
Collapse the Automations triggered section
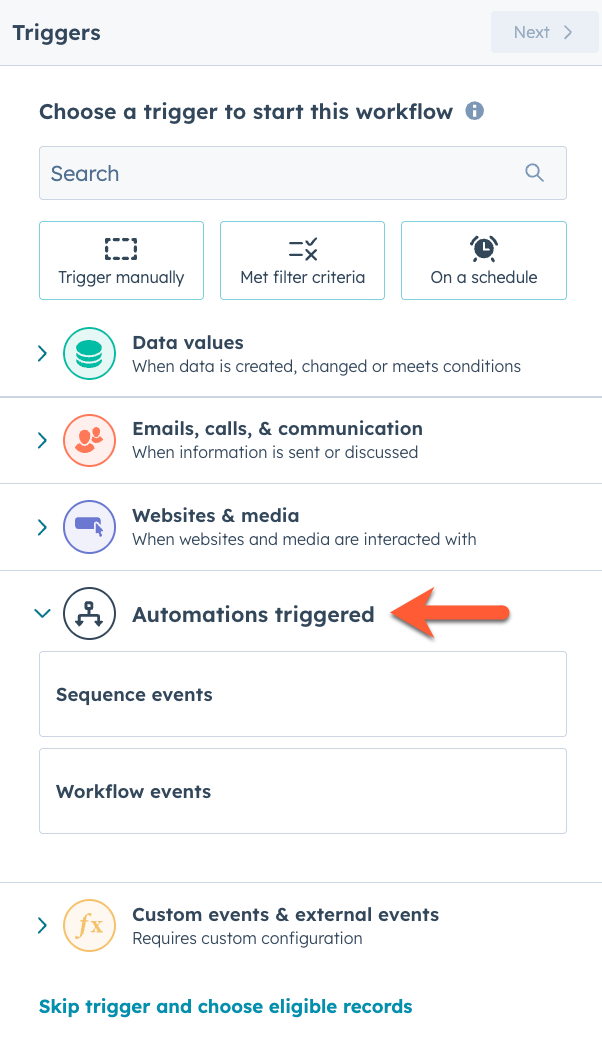pyautogui.click(x=42, y=614)
